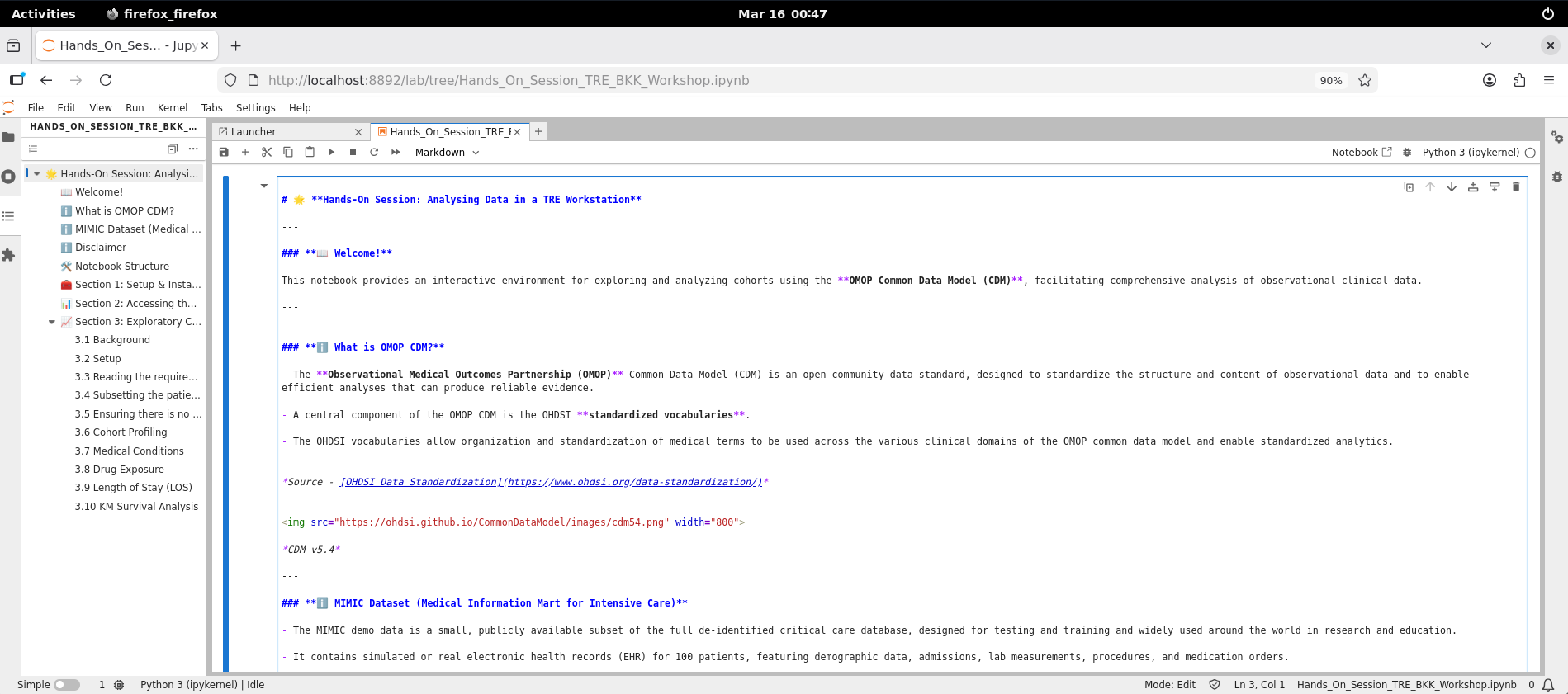Collapse the Hands-On Session top heading
Screen dimensions: 1568x694
[37, 174]
